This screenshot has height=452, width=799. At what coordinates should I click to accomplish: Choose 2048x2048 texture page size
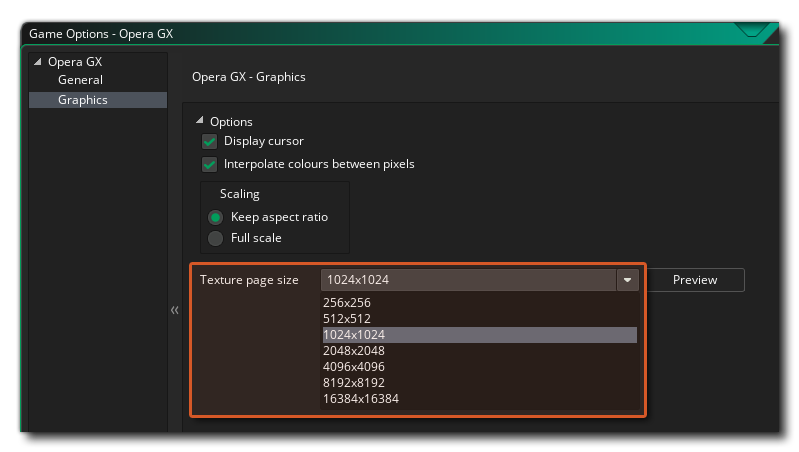click(480, 351)
